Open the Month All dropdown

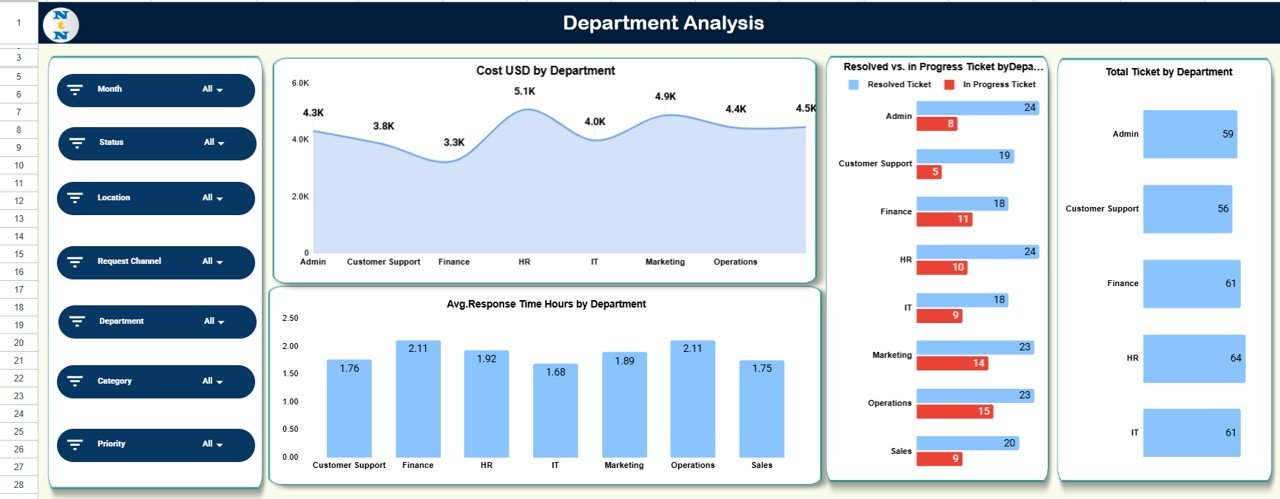[212, 90]
